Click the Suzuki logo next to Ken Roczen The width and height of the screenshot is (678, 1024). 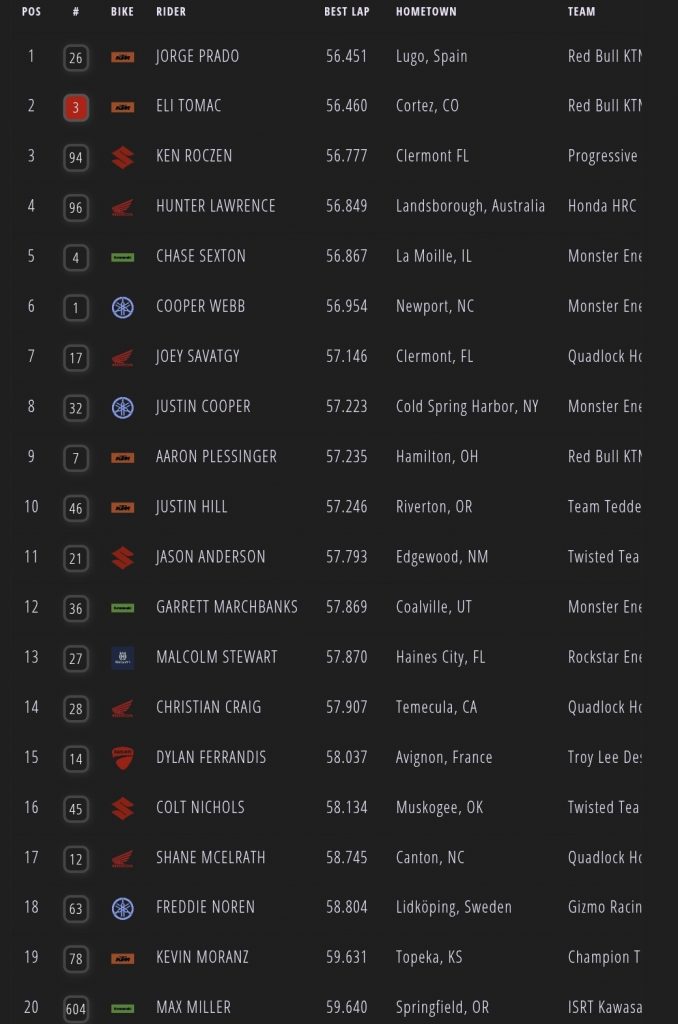(x=122, y=157)
